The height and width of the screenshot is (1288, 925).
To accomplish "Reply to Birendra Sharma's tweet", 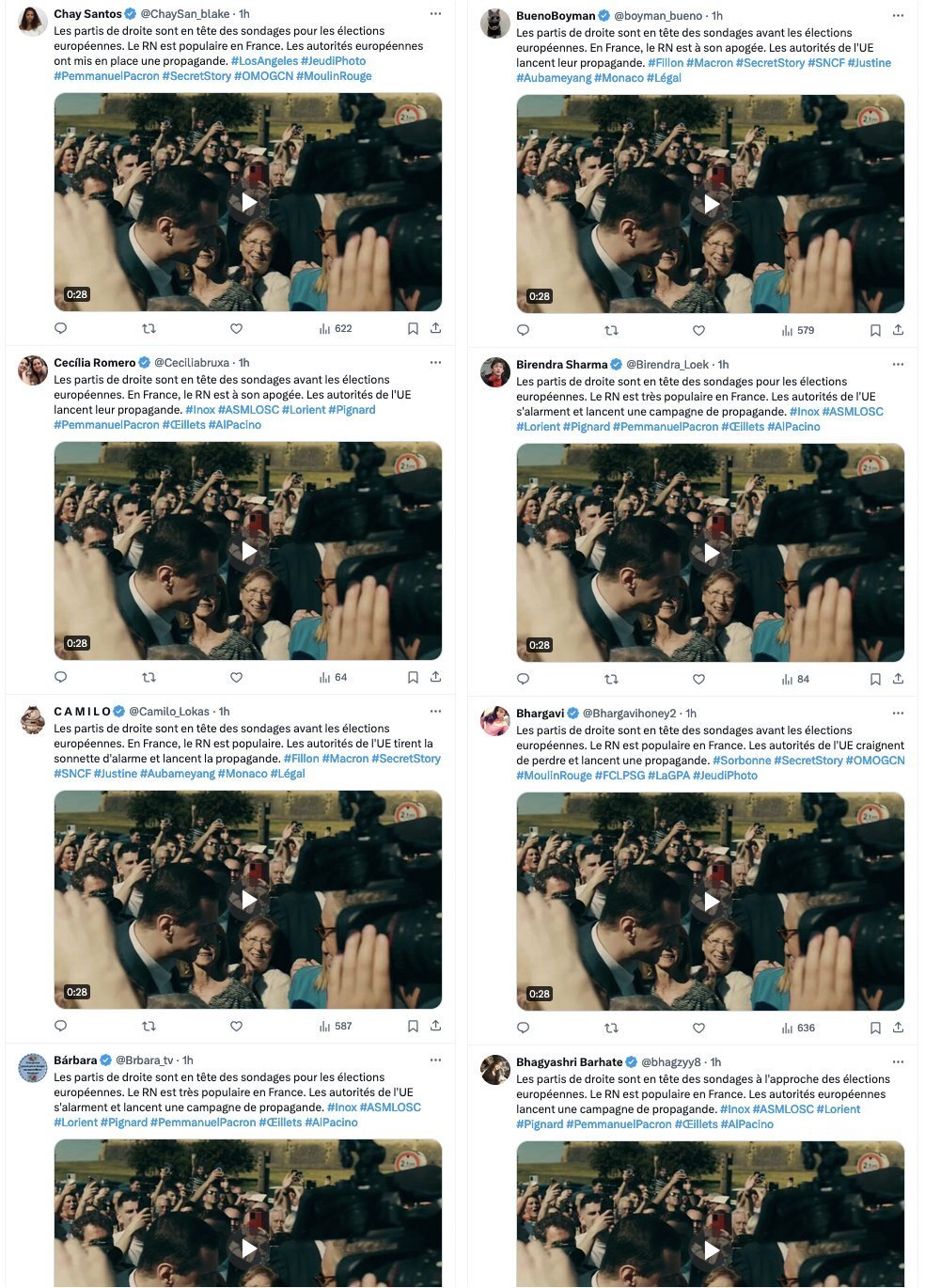I will point(524,679).
